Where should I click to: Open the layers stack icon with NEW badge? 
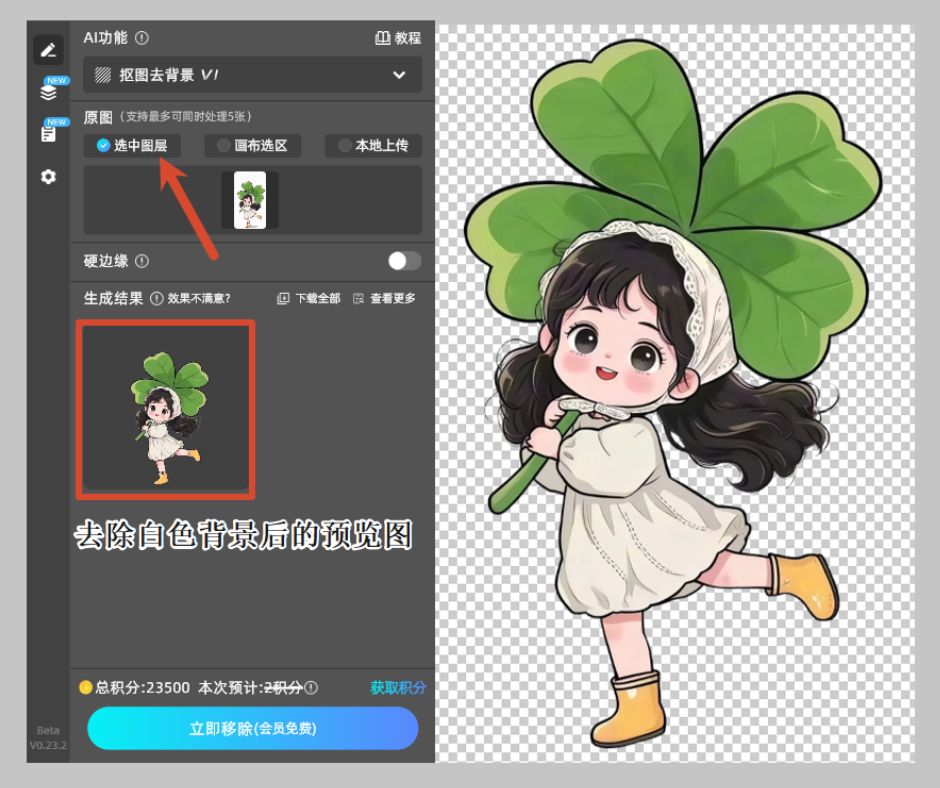click(48, 92)
